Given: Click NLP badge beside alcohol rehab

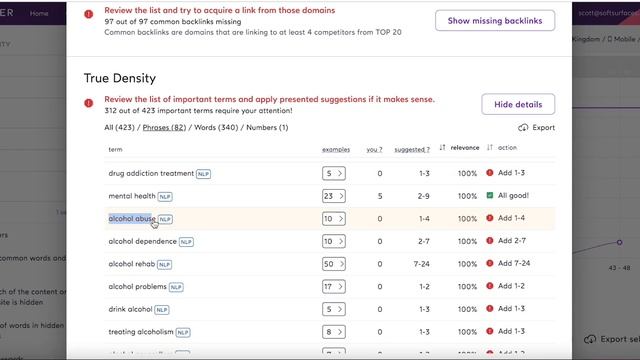Looking at the screenshot, I should pyautogui.click(x=164, y=265).
